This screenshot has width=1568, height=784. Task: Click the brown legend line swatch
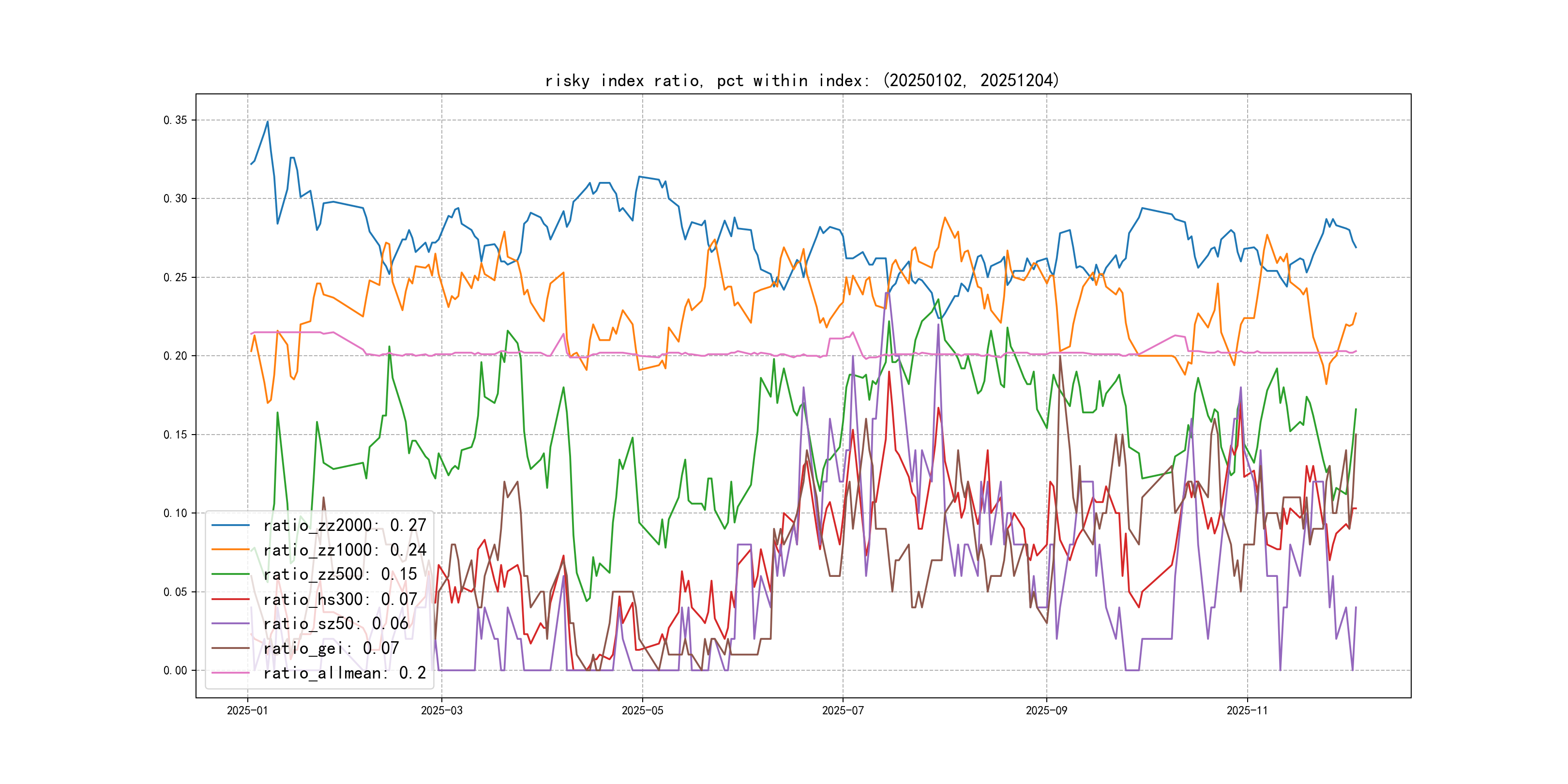pyautogui.click(x=231, y=648)
